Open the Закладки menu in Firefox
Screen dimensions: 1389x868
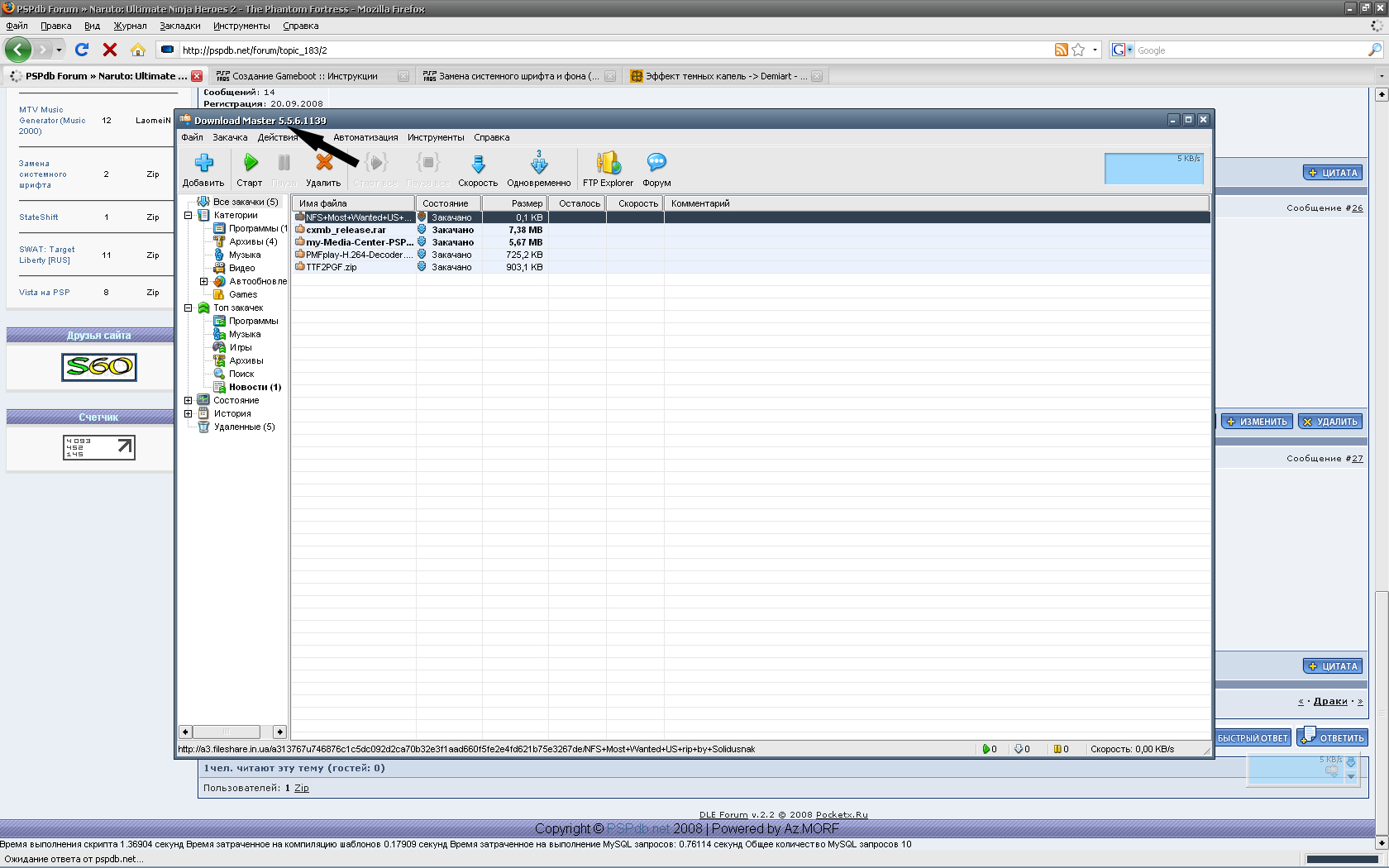pyautogui.click(x=180, y=26)
